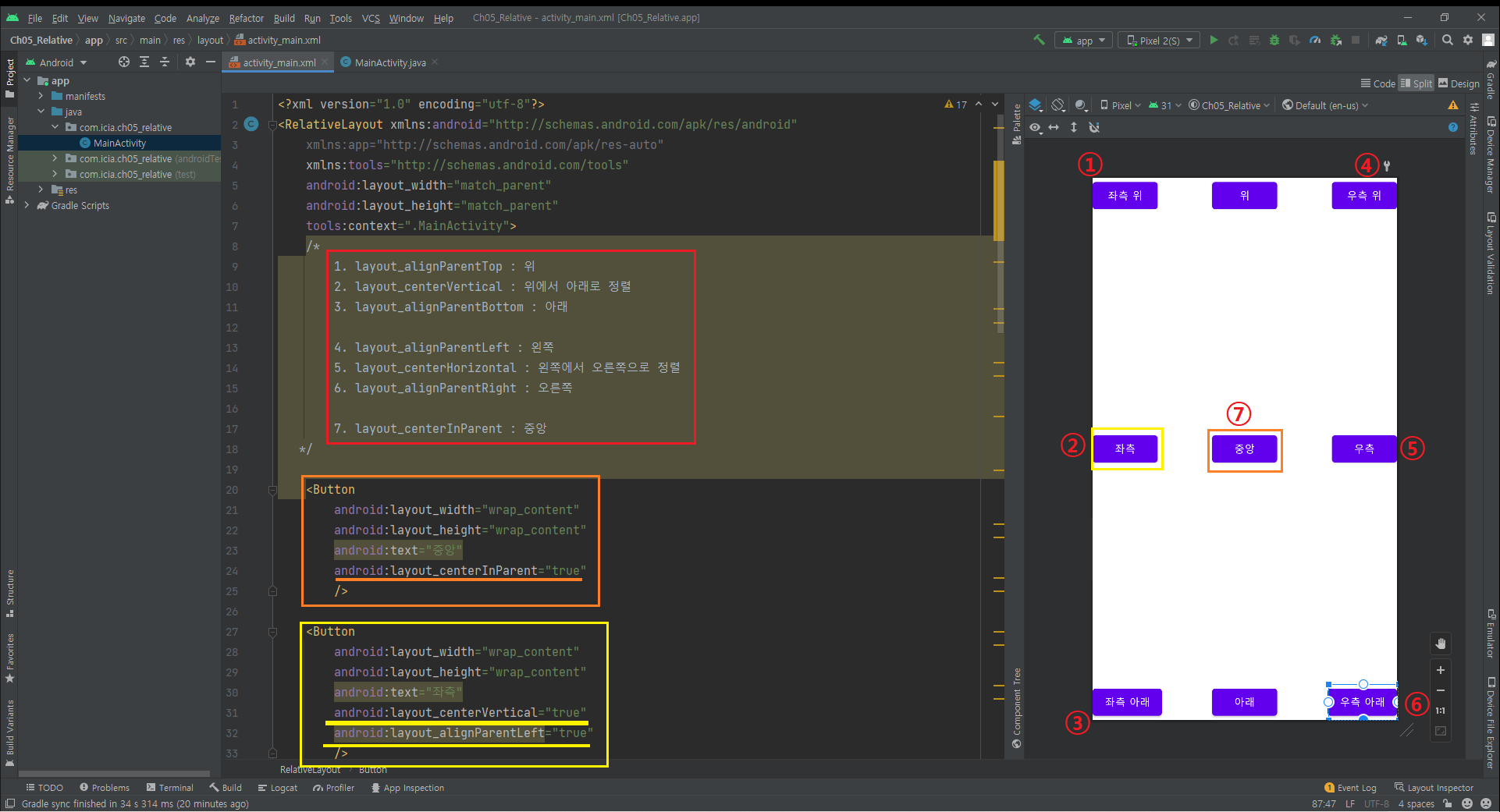Expand the manifests folder
The width and height of the screenshot is (1500, 812).
click(x=41, y=96)
